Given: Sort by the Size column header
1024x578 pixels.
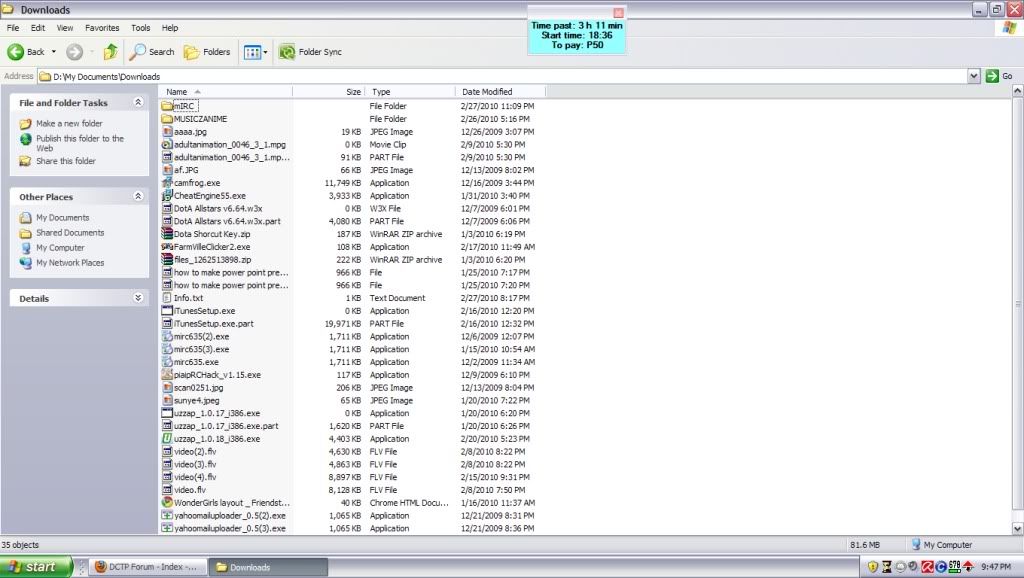Looking at the screenshot, I should pyautogui.click(x=328, y=91).
